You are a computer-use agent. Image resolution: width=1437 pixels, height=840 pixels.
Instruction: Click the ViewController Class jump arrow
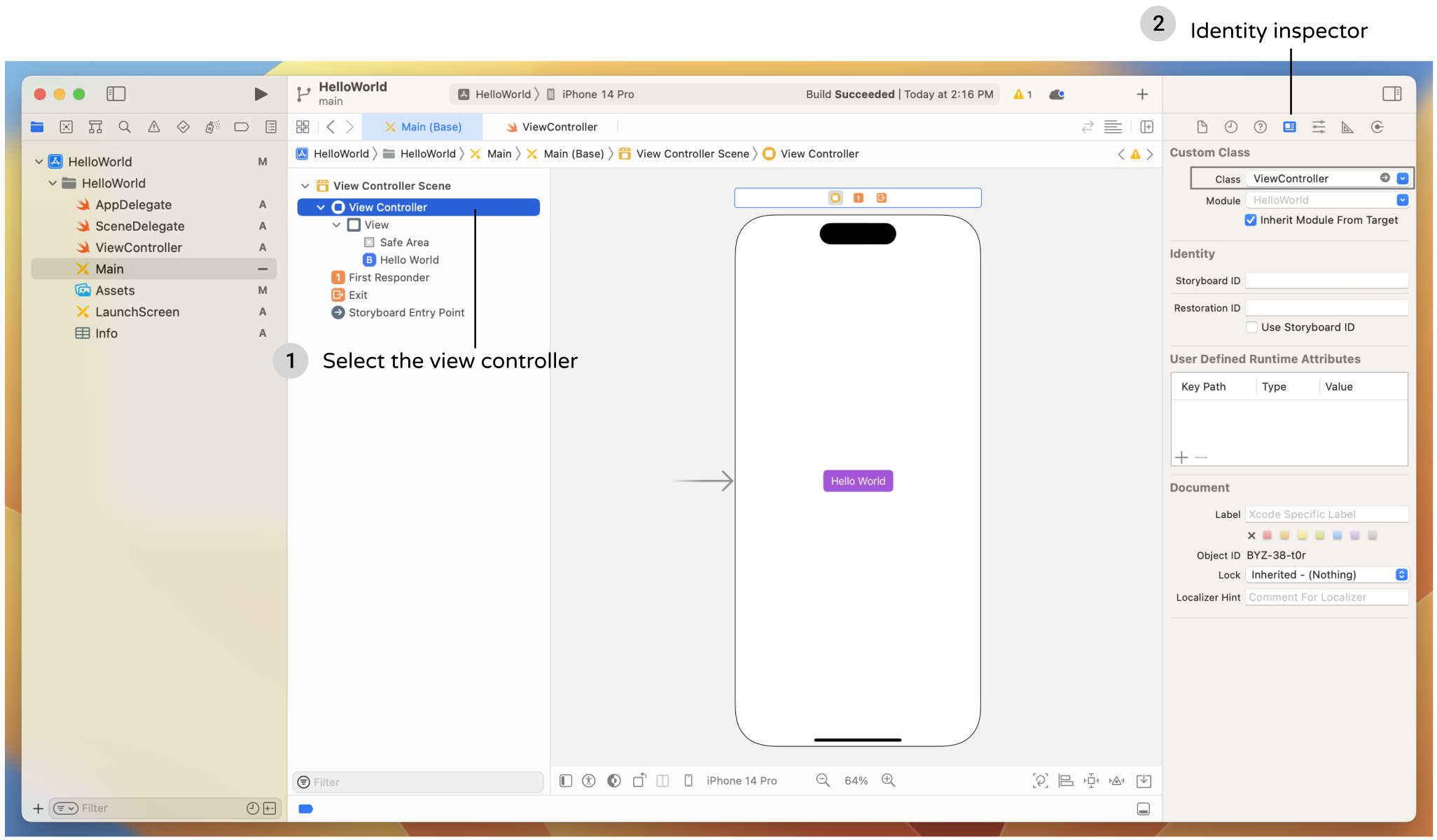[1384, 178]
